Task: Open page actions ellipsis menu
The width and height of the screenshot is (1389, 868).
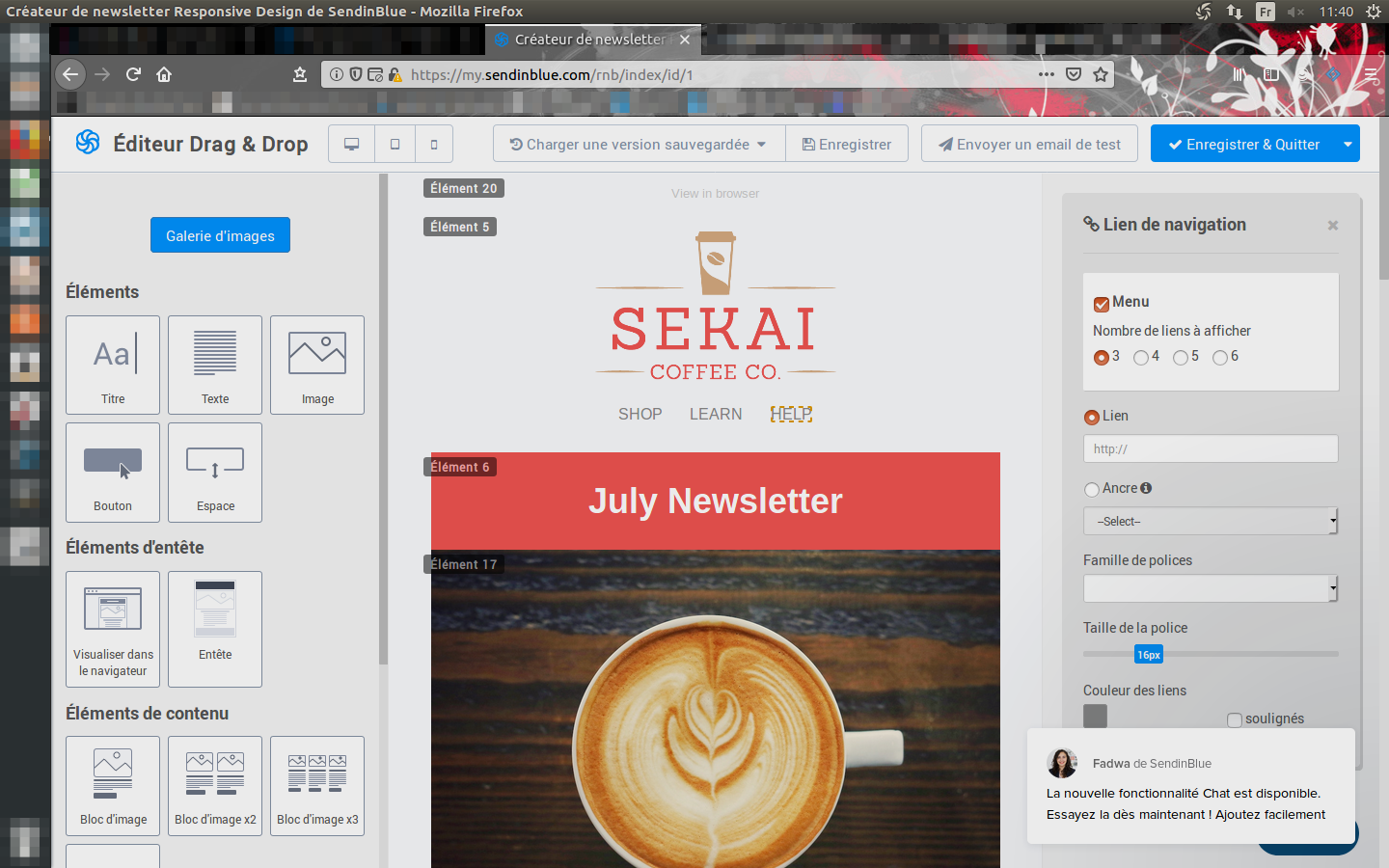Action: pos(1047,74)
